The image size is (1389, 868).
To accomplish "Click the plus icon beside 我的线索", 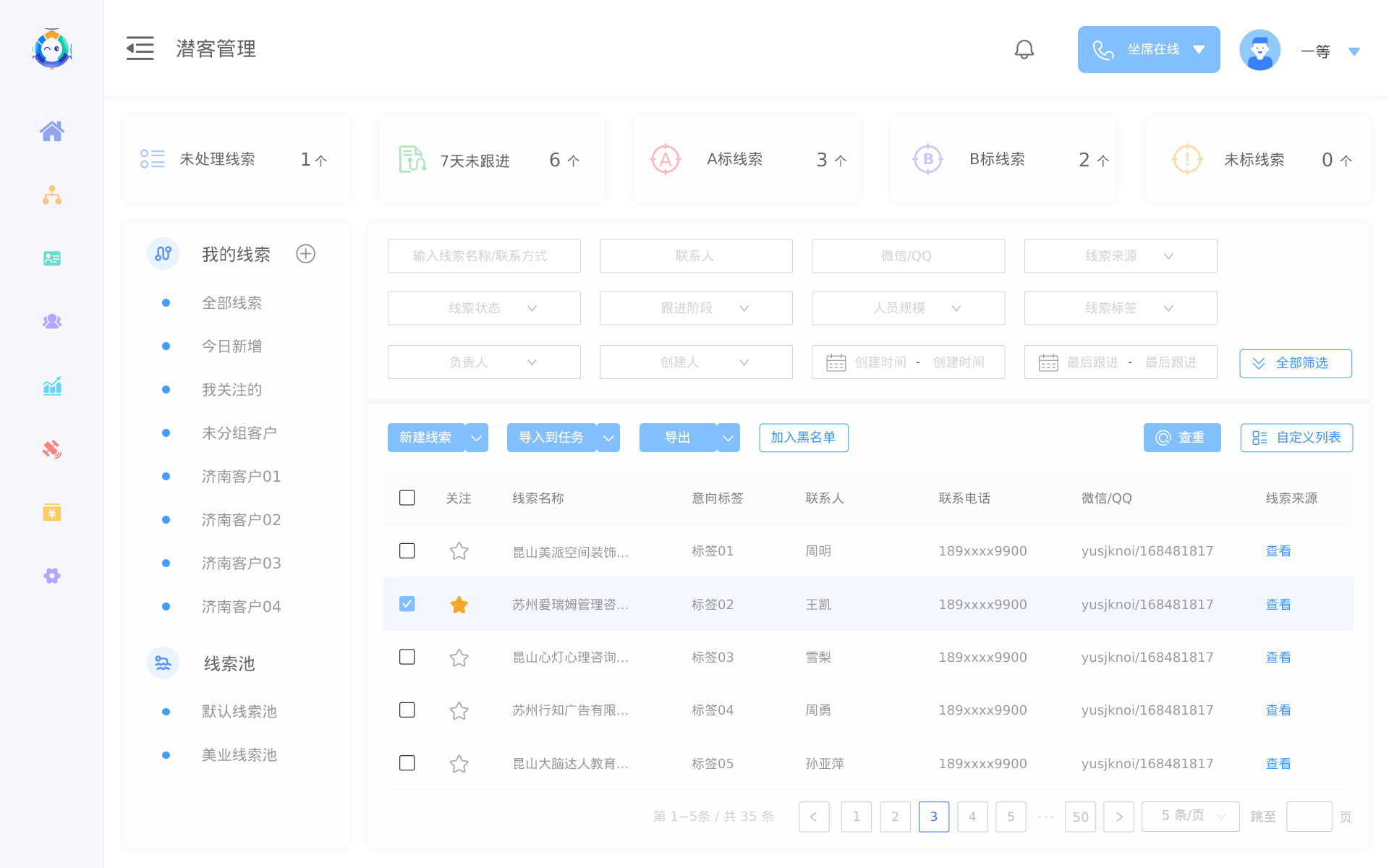I will [305, 254].
